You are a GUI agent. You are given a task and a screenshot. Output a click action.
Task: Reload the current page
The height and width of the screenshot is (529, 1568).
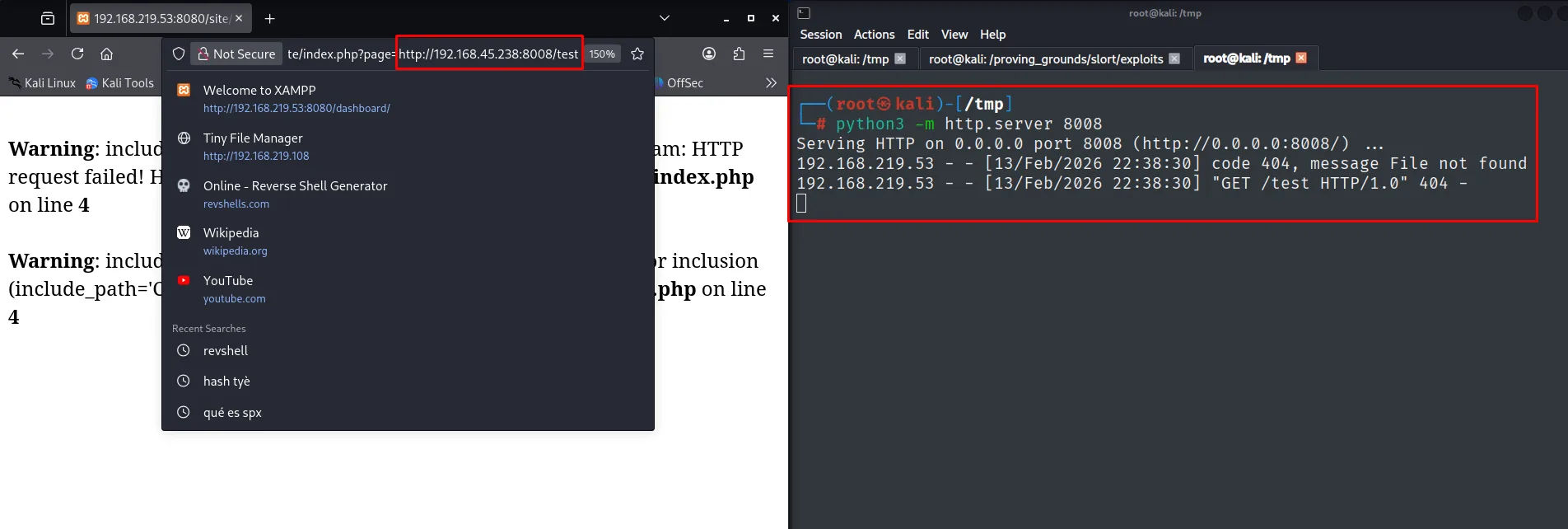77,54
